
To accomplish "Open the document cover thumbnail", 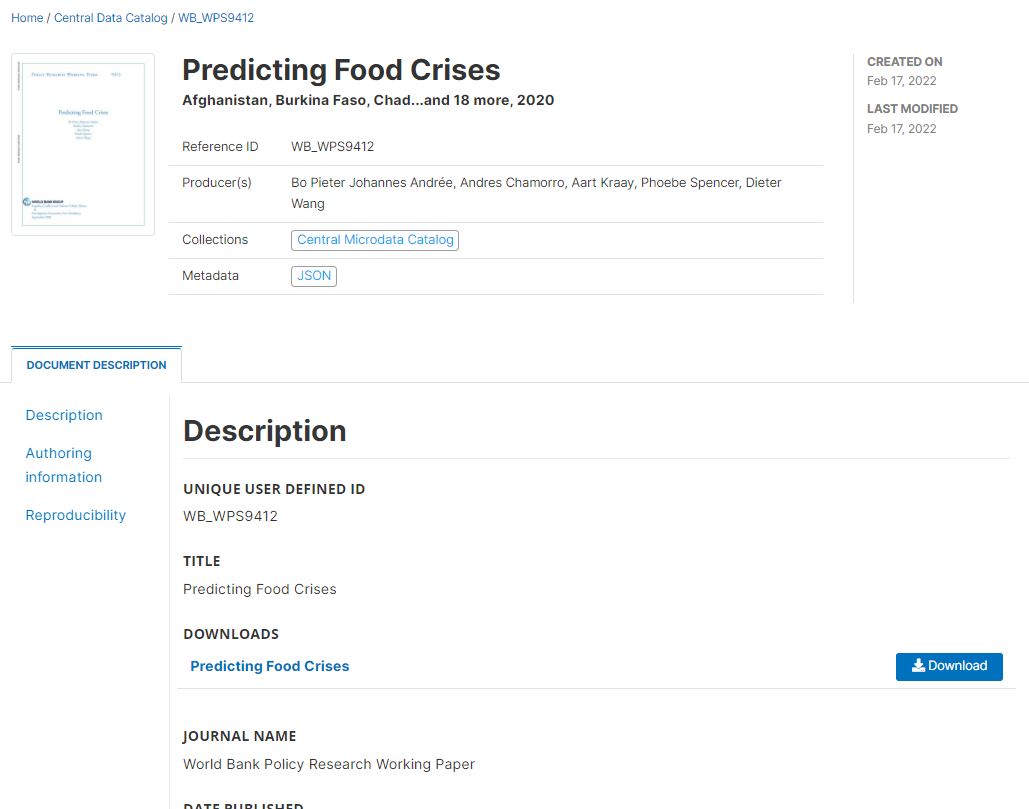I will click(x=83, y=144).
